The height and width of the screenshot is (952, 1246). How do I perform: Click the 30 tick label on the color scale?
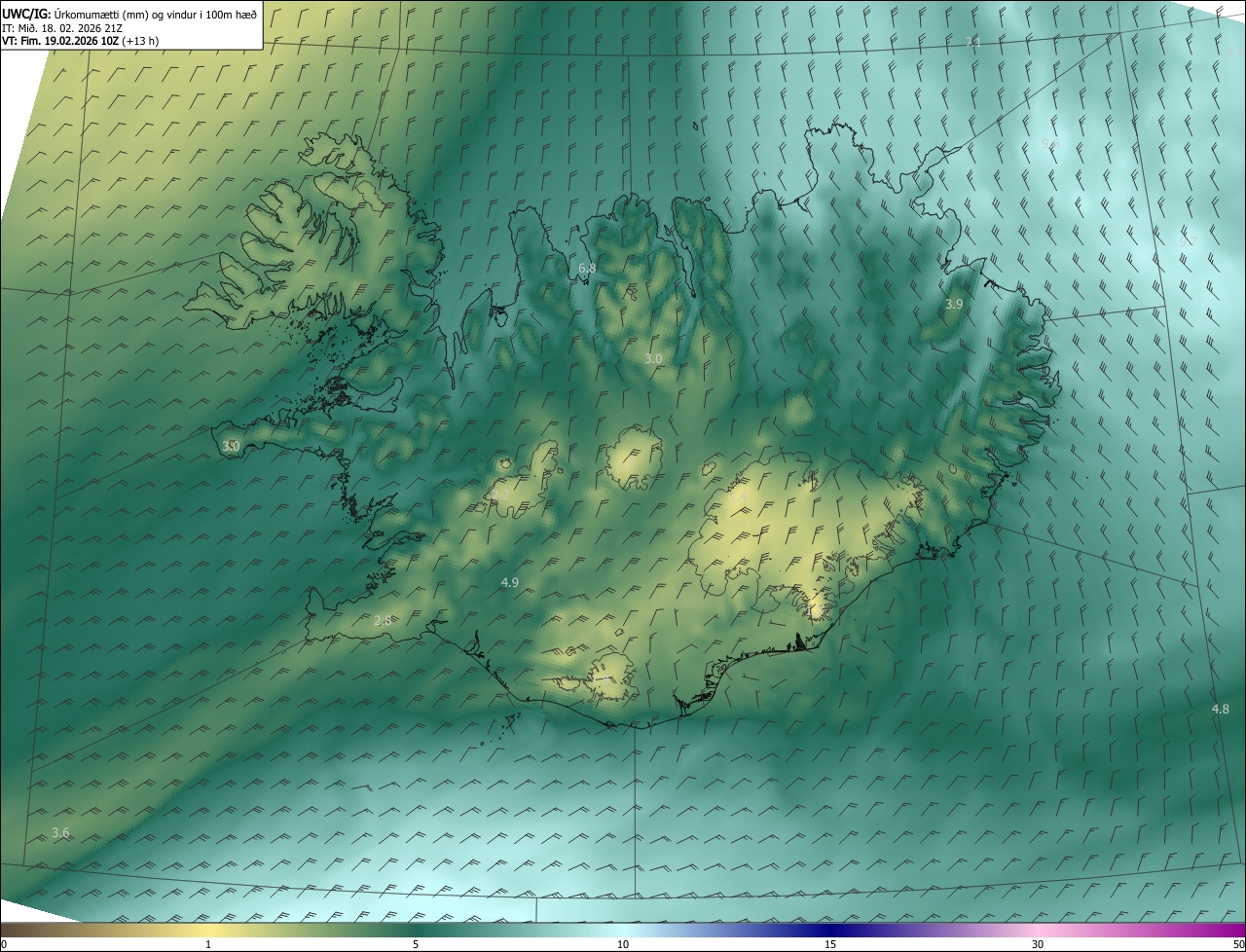(x=1038, y=944)
